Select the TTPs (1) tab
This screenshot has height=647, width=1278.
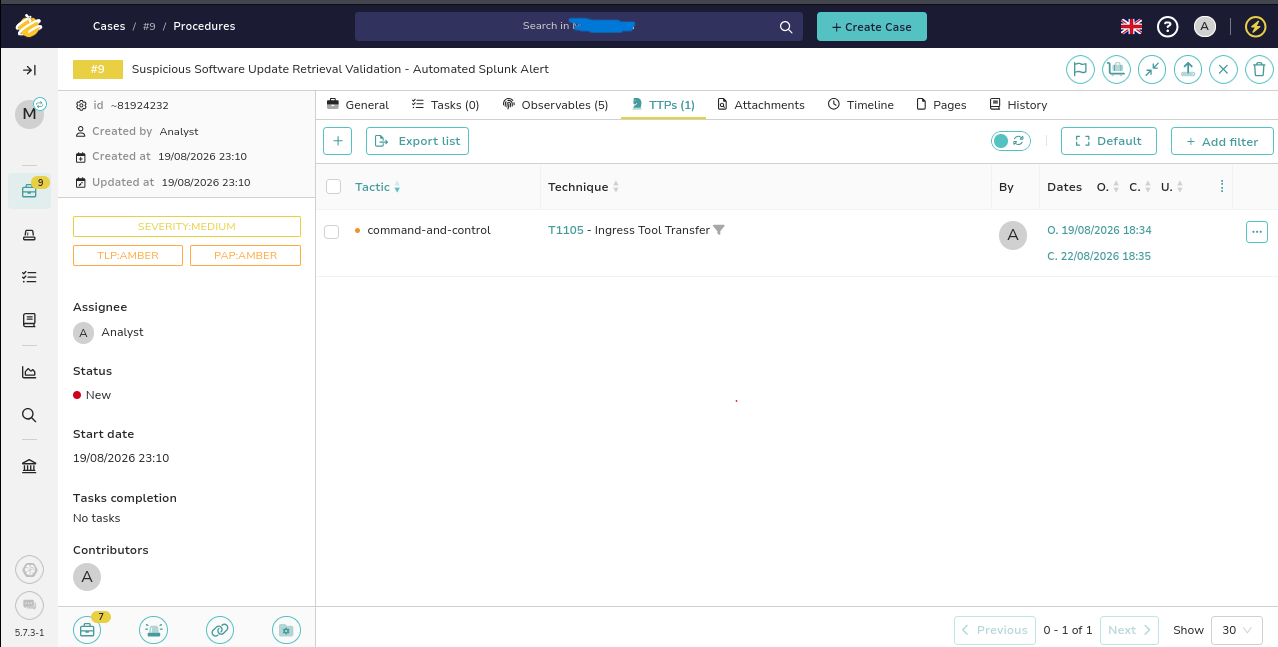[663, 105]
